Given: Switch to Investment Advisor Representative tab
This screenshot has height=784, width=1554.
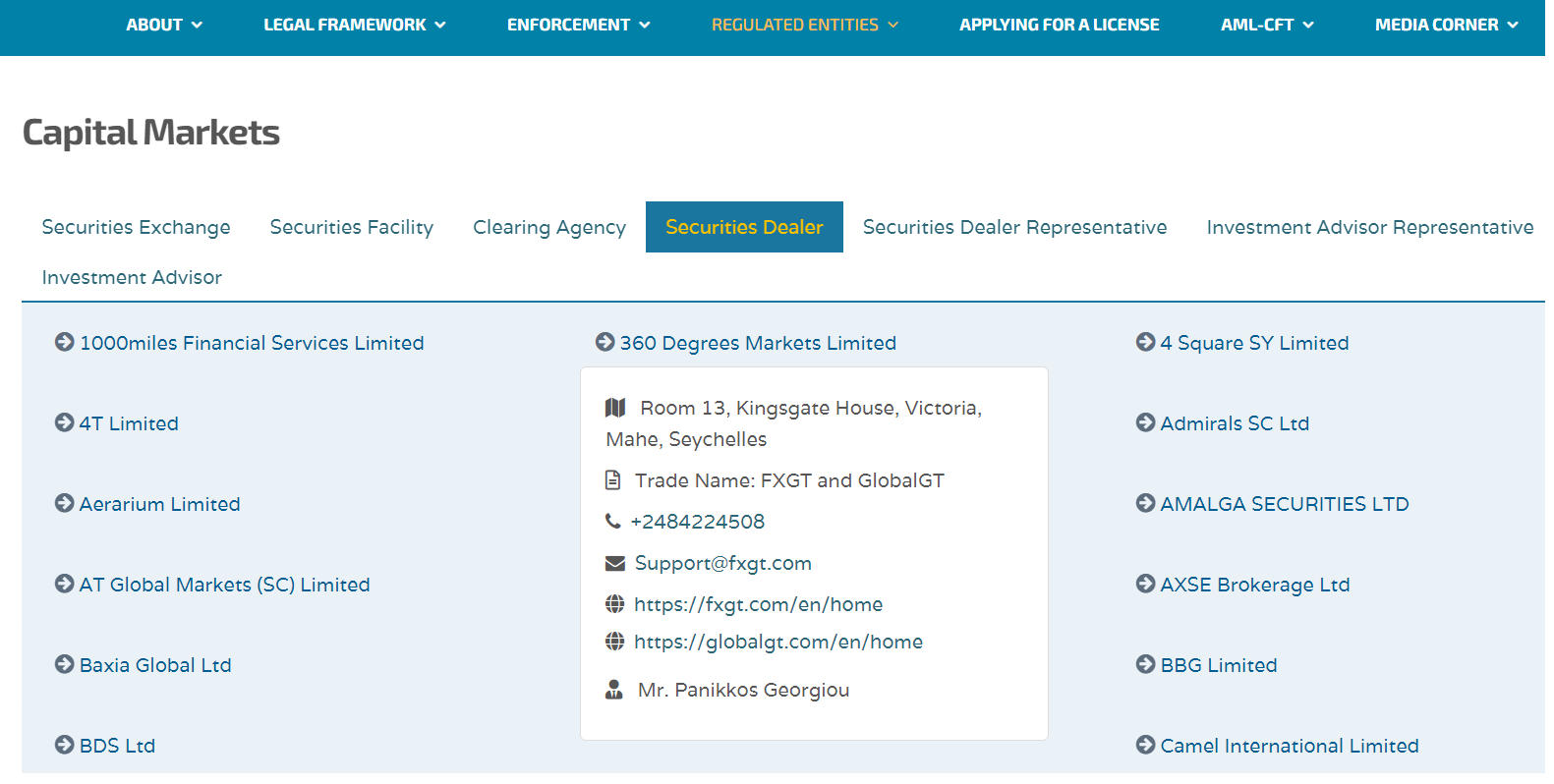Looking at the screenshot, I should (x=1370, y=227).
